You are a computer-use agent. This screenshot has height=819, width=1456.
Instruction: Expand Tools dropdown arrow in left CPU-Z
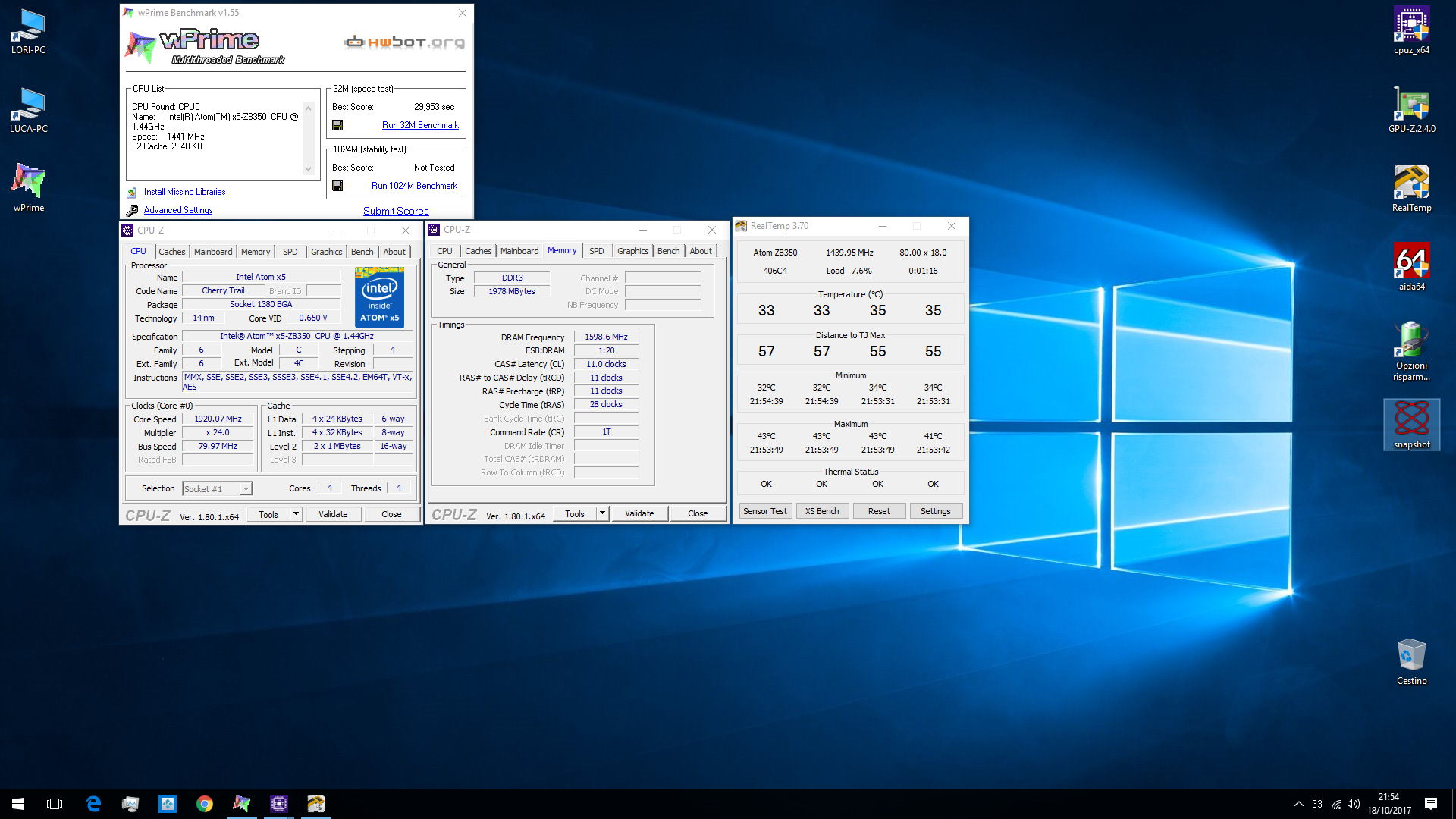(x=297, y=514)
